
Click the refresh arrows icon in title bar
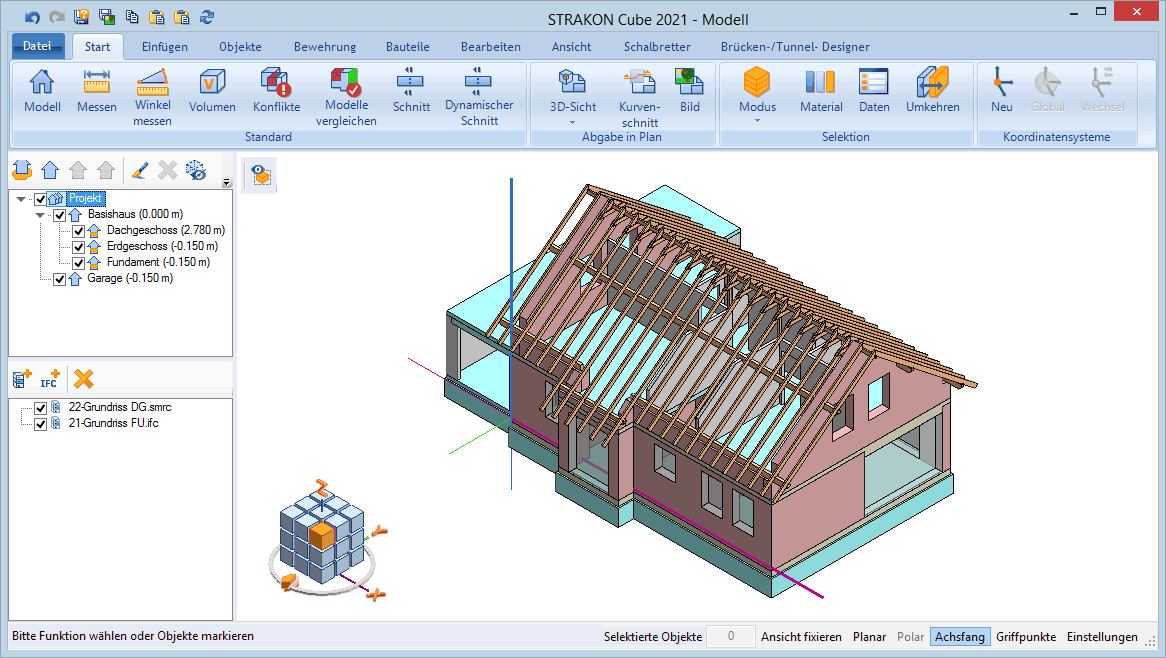coord(207,16)
